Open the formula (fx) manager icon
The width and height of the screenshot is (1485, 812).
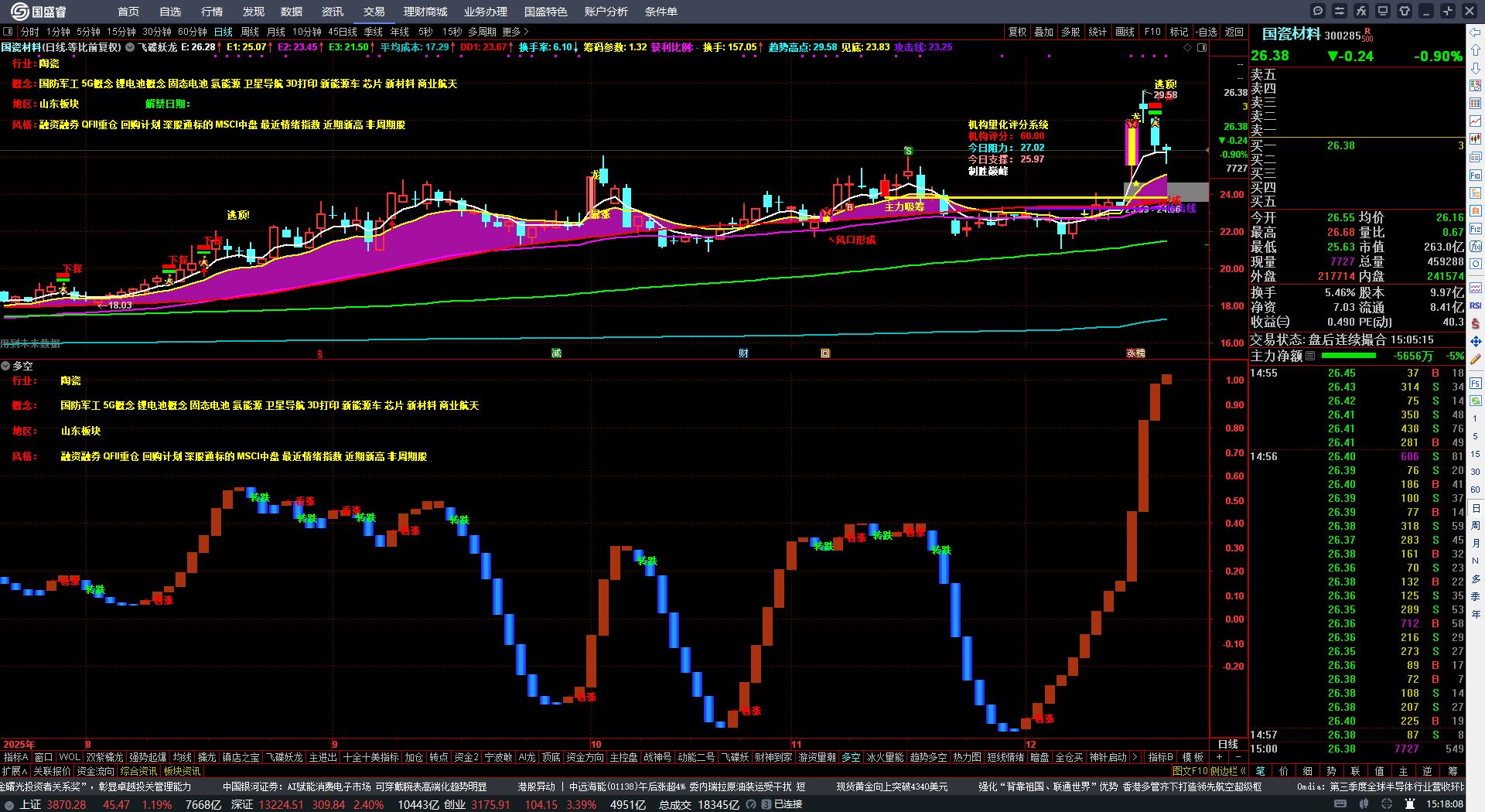(1361, 11)
